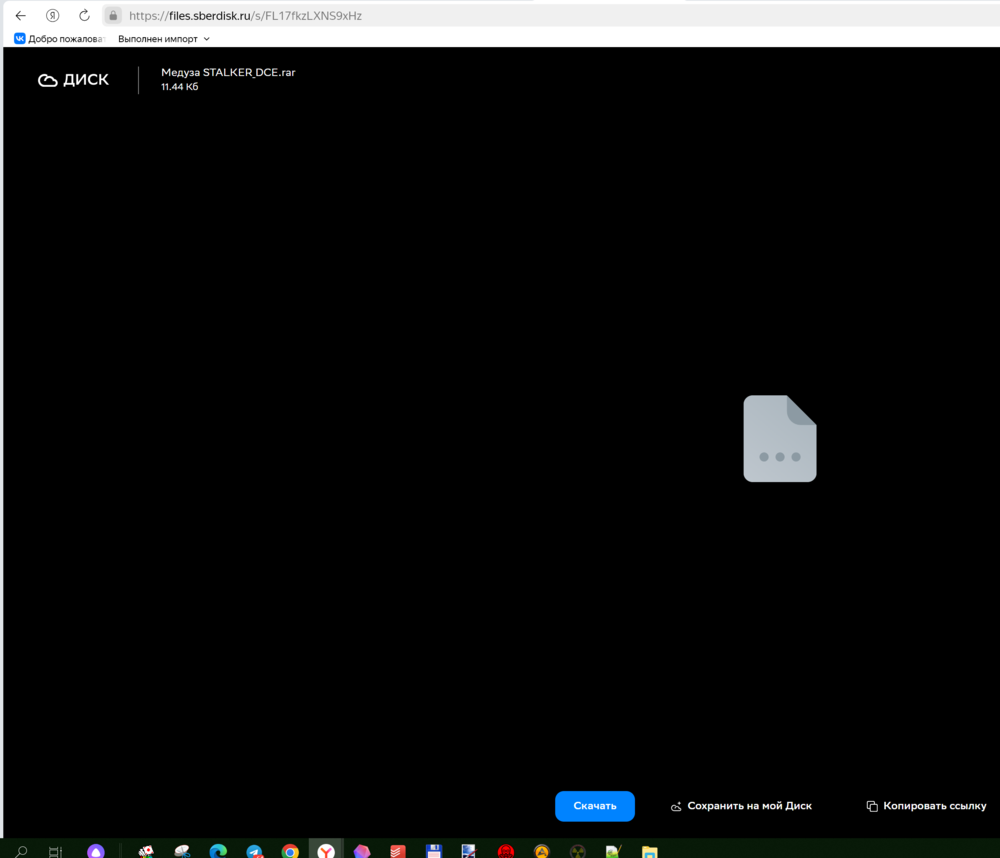The height and width of the screenshot is (858, 1000).
Task: Launch Alice assistant purple taskbar icon
Action: coord(96,851)
